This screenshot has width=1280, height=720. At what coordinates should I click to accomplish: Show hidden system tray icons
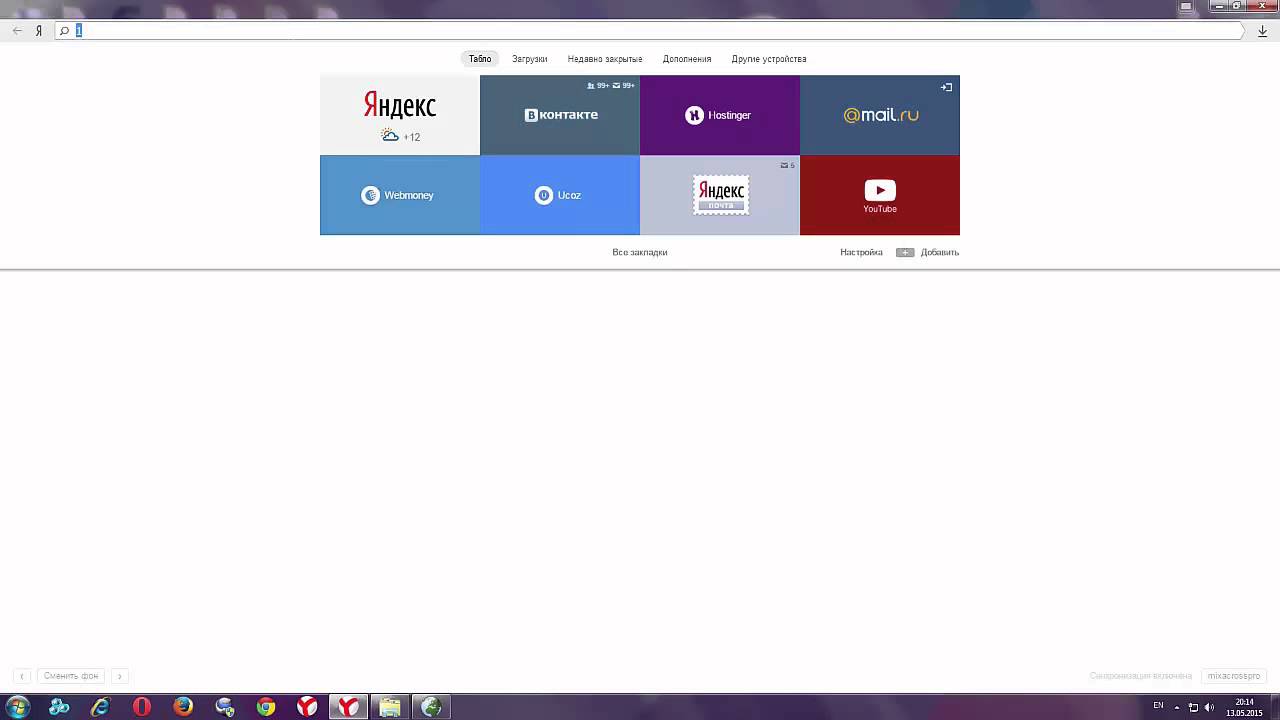pyautogui.click(x=1176, y=707)
